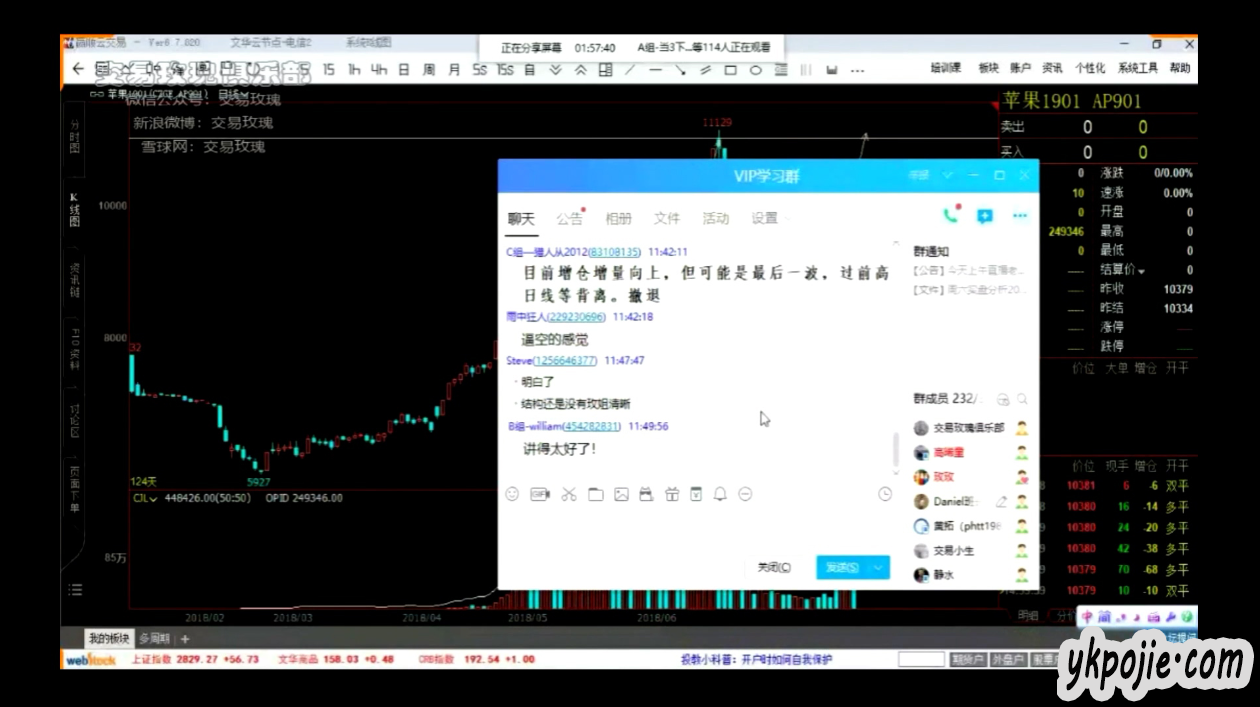This screenshot has height=707, width=1260.
Task: Start a group voice call with phone icon
Action: pyautogui.click(x=950, y=216)
